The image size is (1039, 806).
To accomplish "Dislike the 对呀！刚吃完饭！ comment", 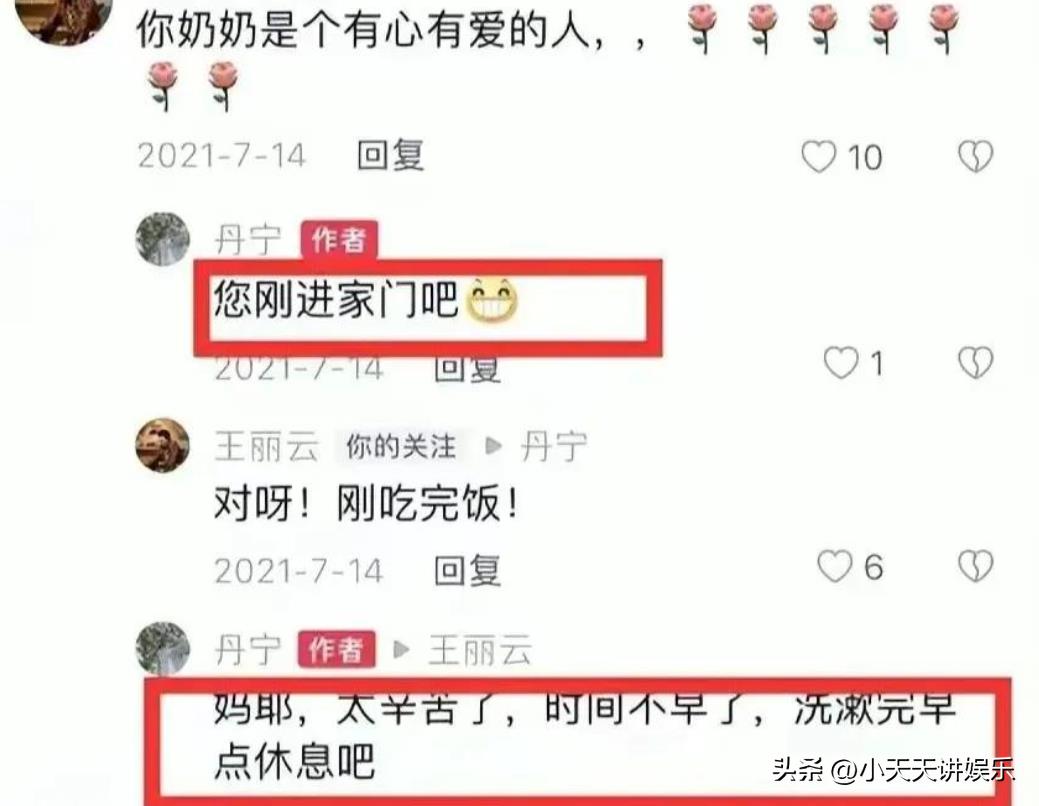I will [x=975, y=566].
